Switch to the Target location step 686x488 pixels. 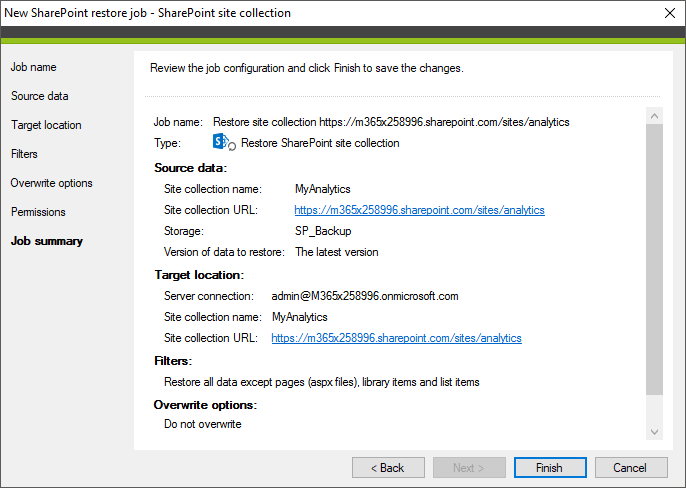coord(46,125)
